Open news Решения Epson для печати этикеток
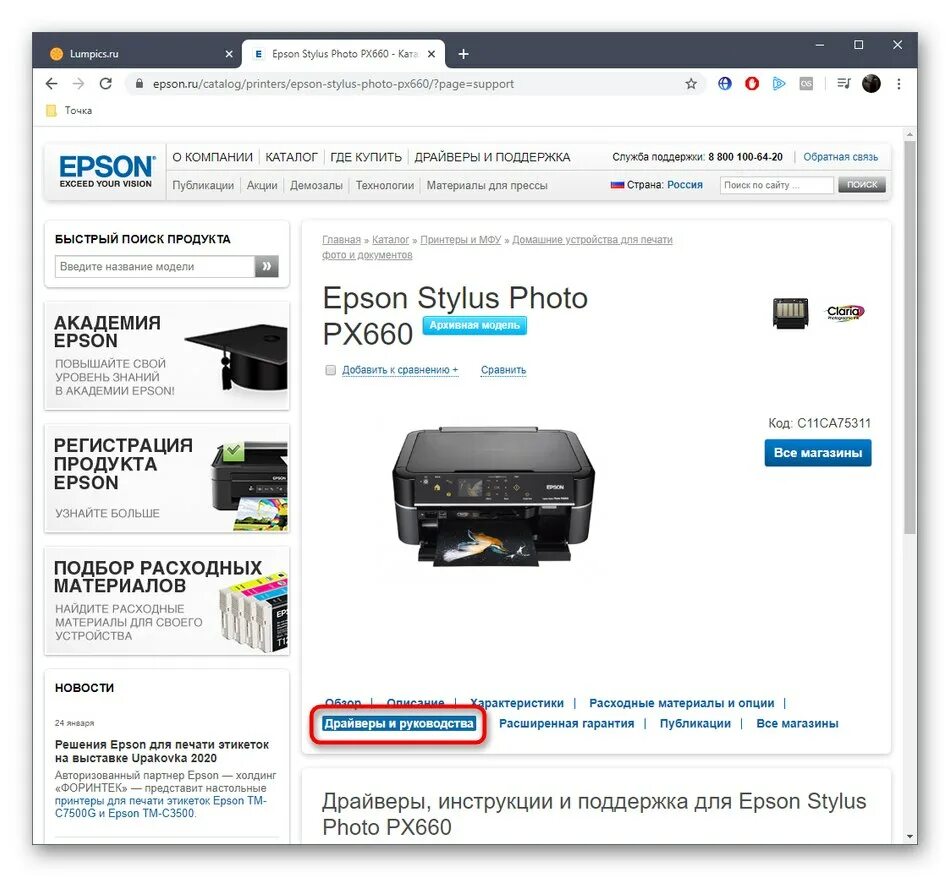This screenshot has height=877, width=950. (162, 751)
